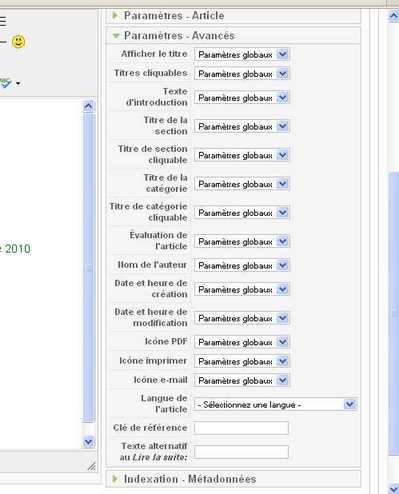Screen dimensions: 399x494
Task: Open the Langue de l'article language selector
Action: tap(276, 404)
